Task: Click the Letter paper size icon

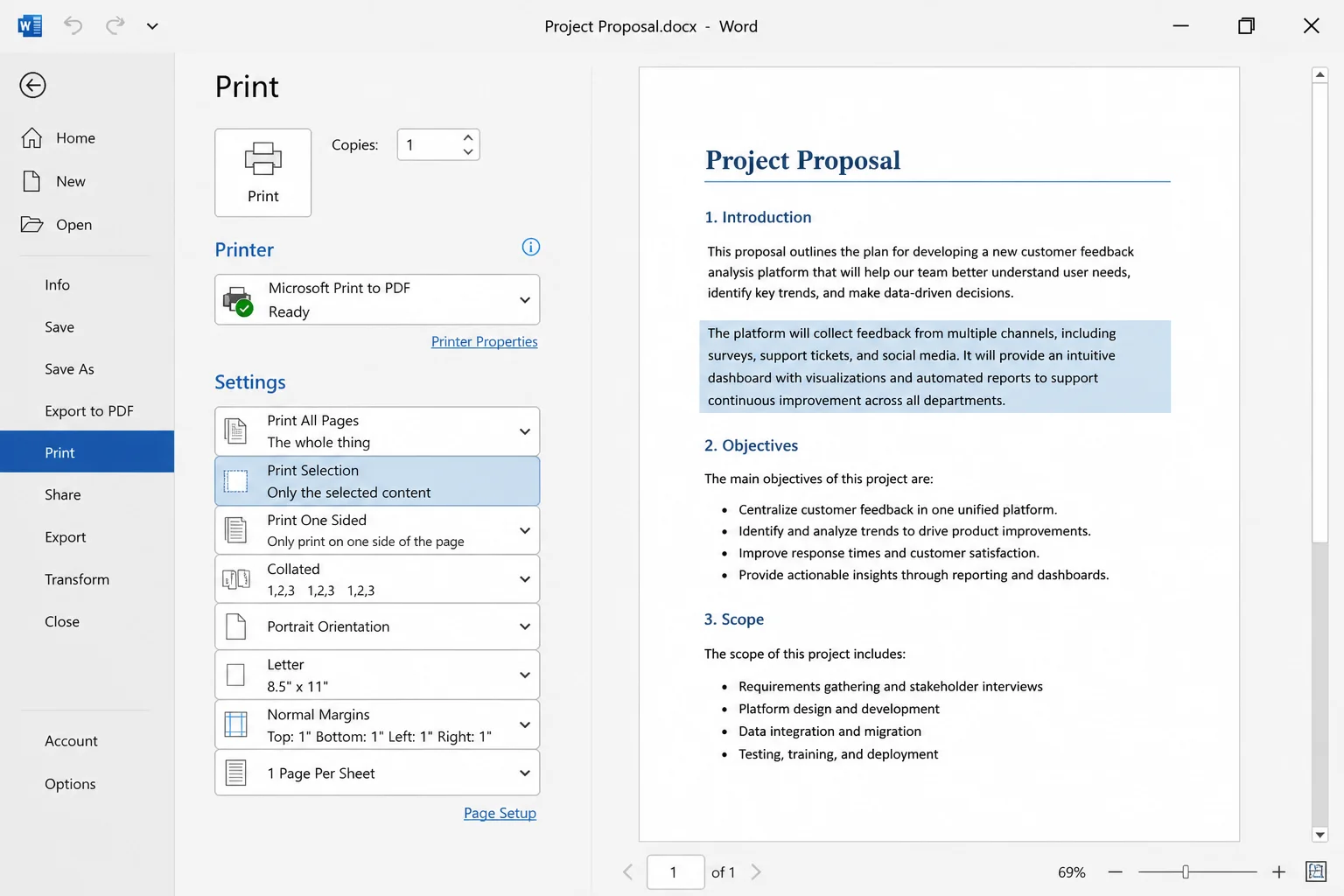Action: pyautogui.click(x=236, y=675)
